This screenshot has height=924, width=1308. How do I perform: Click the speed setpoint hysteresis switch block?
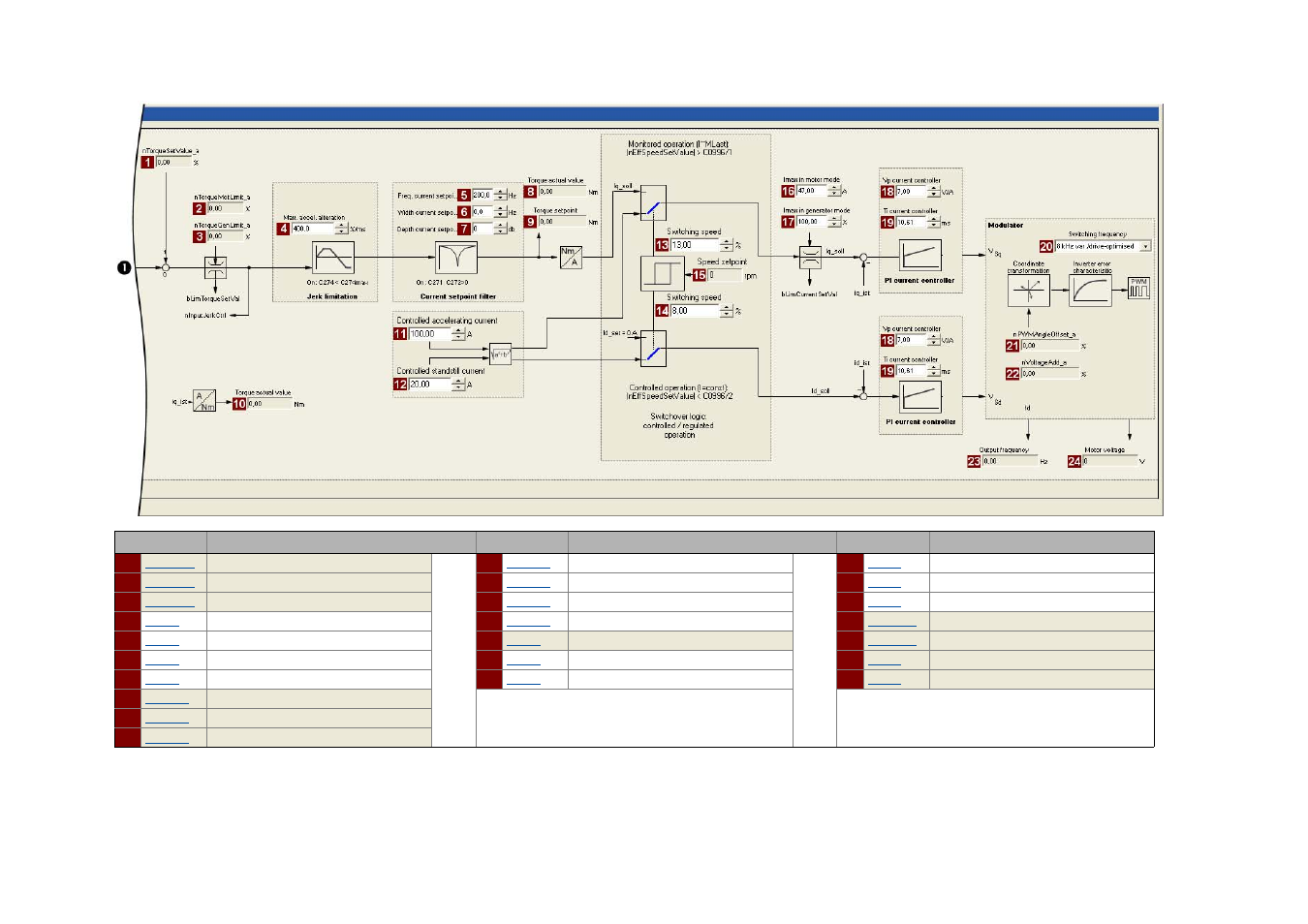[x=663, y=273]
